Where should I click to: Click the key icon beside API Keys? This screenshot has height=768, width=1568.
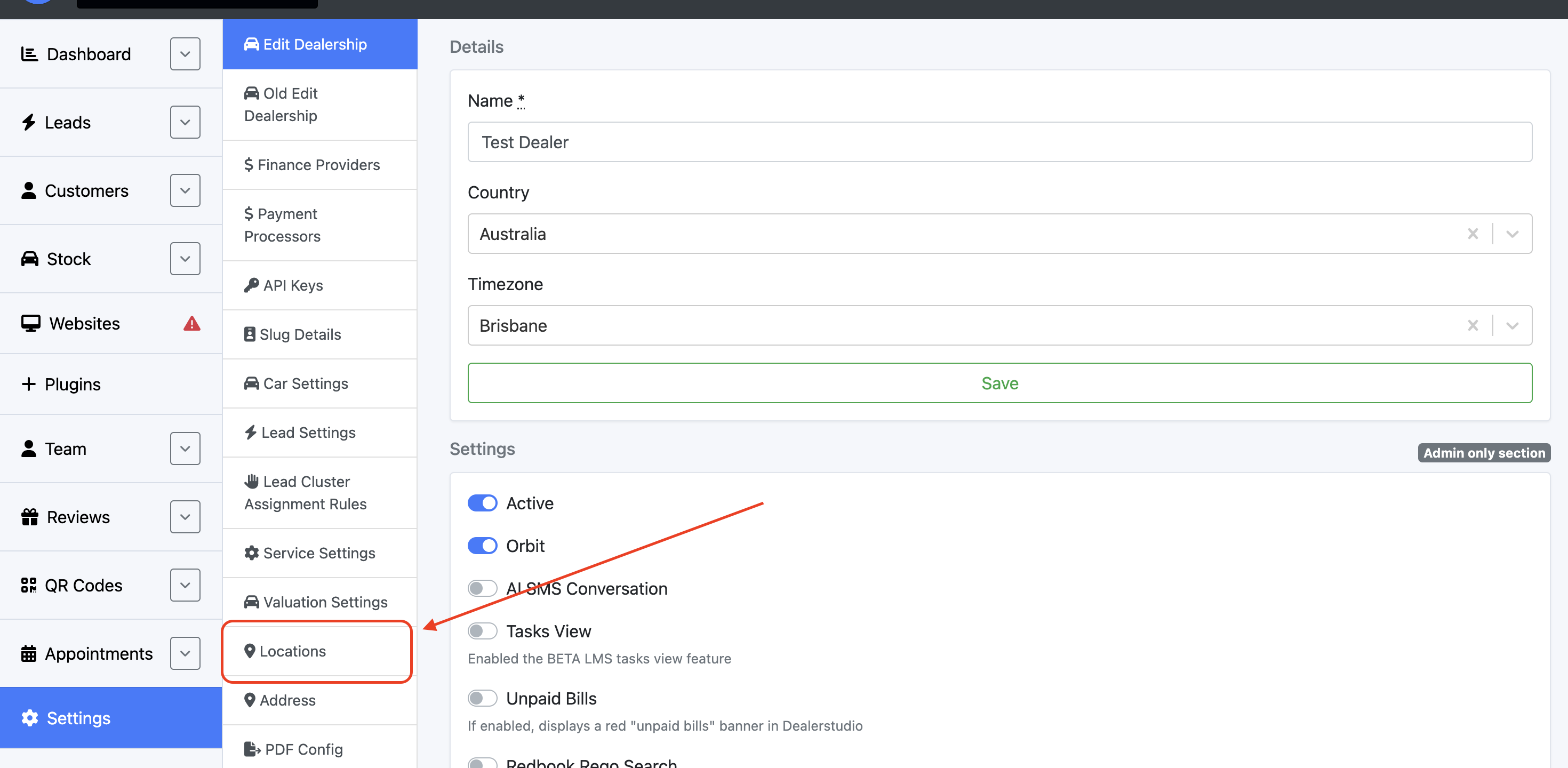[251, 285]
